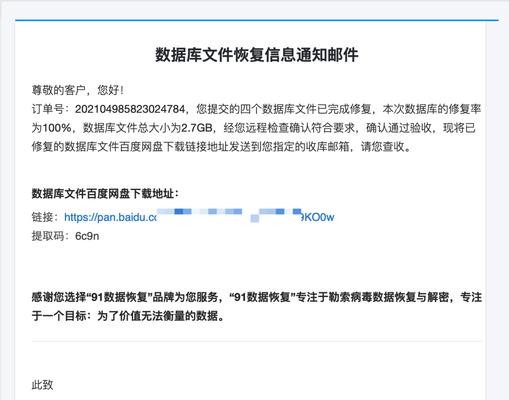
Task: Click the bold heading 数据库文件百度网盘下载地址
Action: 102,193
